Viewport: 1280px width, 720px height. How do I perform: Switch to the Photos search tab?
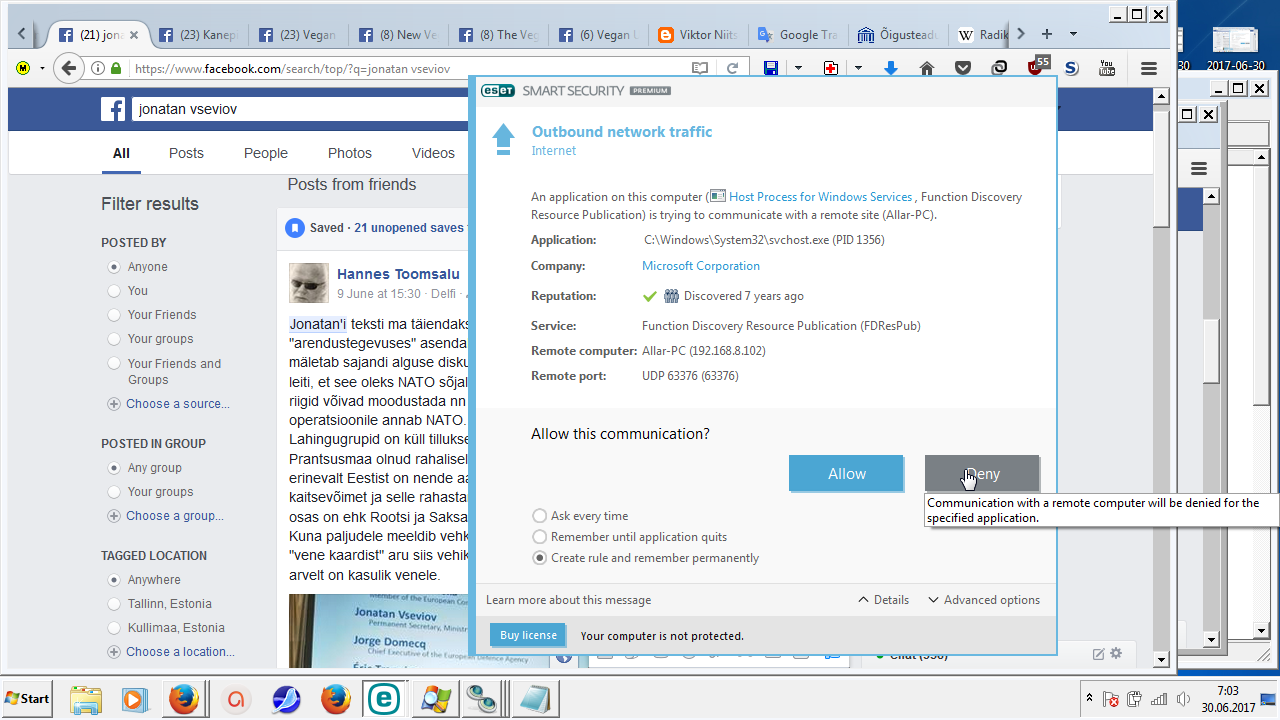pyautogui.click(x=350, y=153)
